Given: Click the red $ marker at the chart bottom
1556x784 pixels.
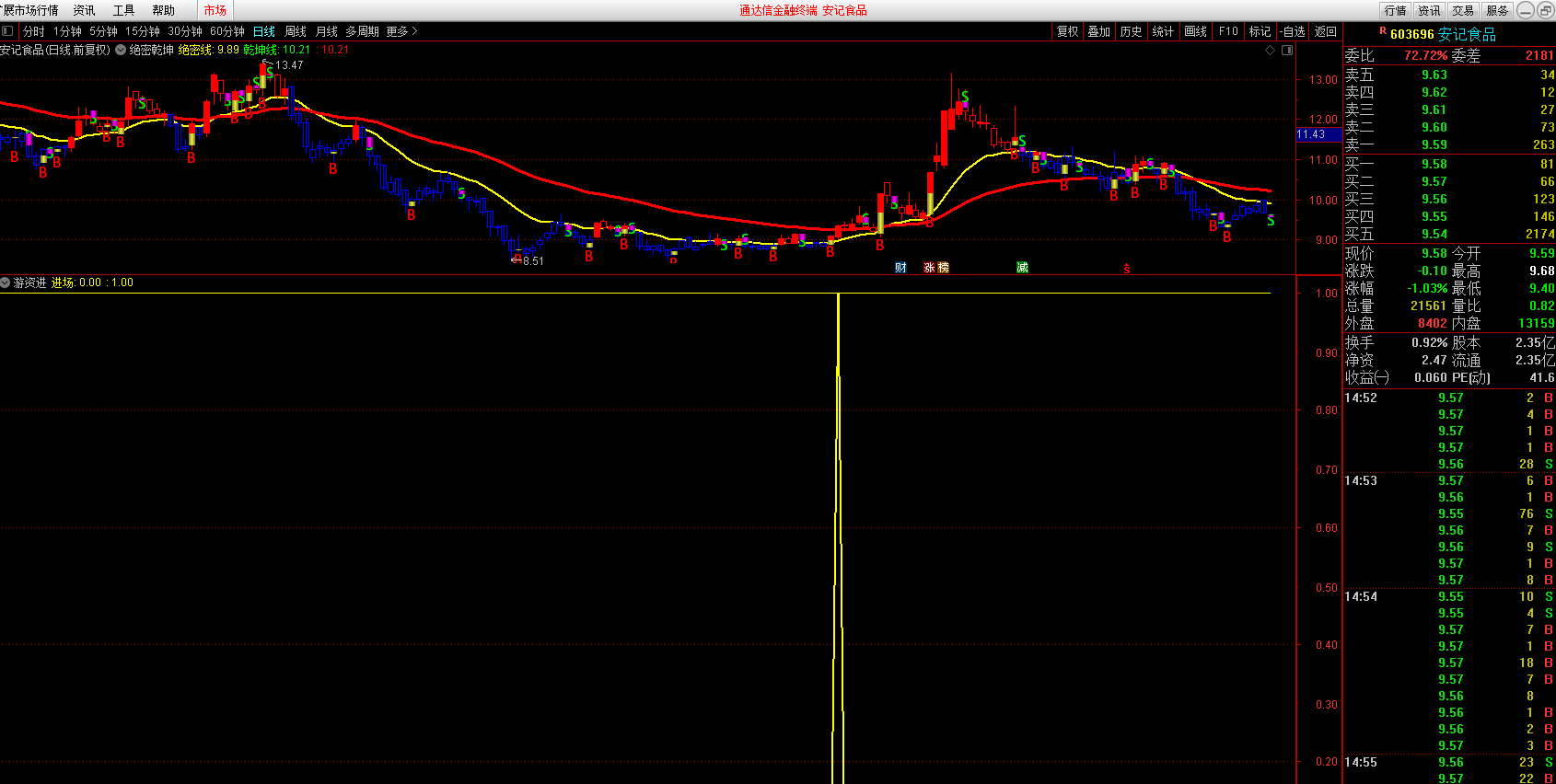Looking at the screenshot, I should pyautogui.click(x=1126, y=269).
